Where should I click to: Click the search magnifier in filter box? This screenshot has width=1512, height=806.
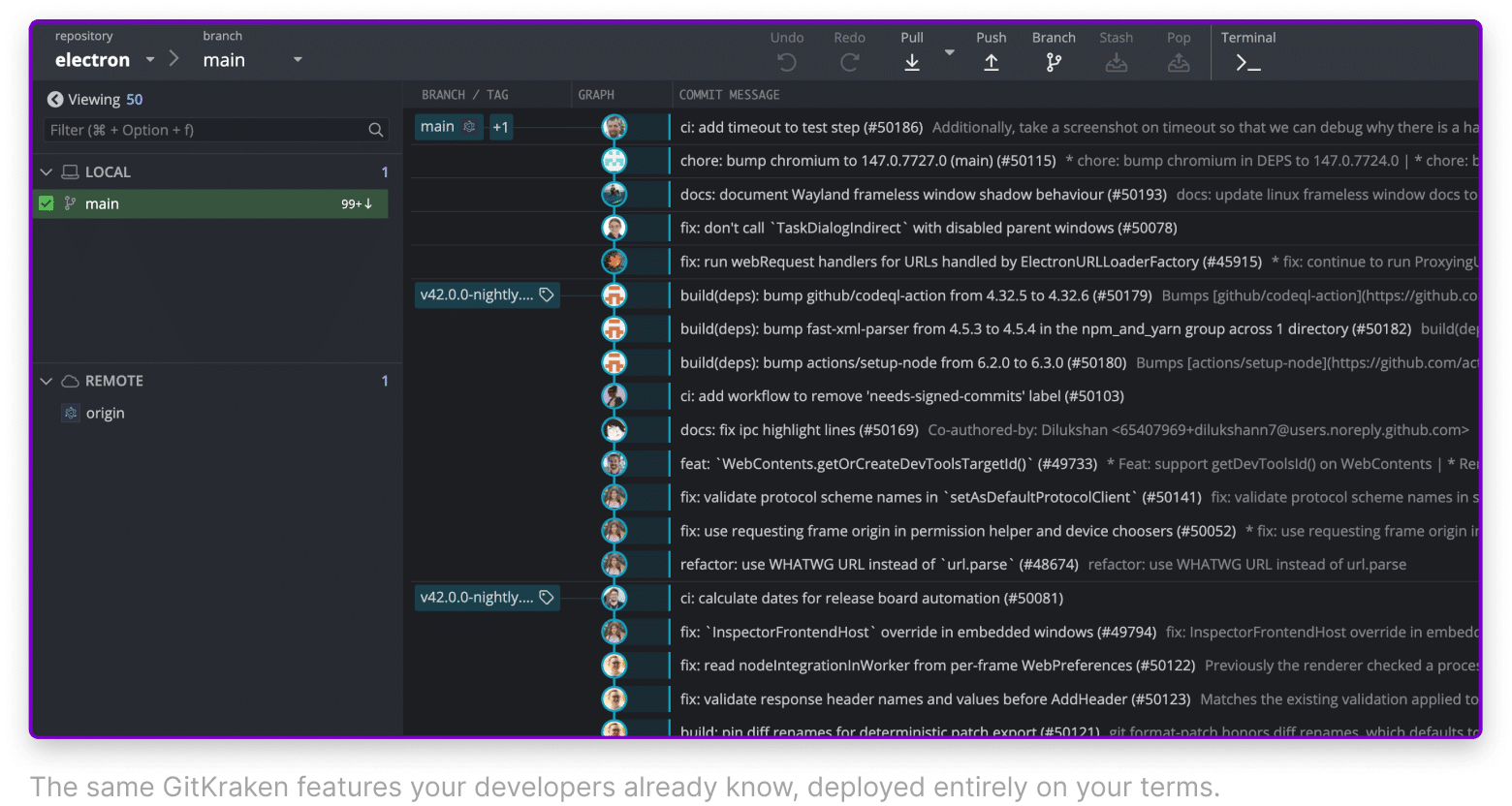click(376, 130)
